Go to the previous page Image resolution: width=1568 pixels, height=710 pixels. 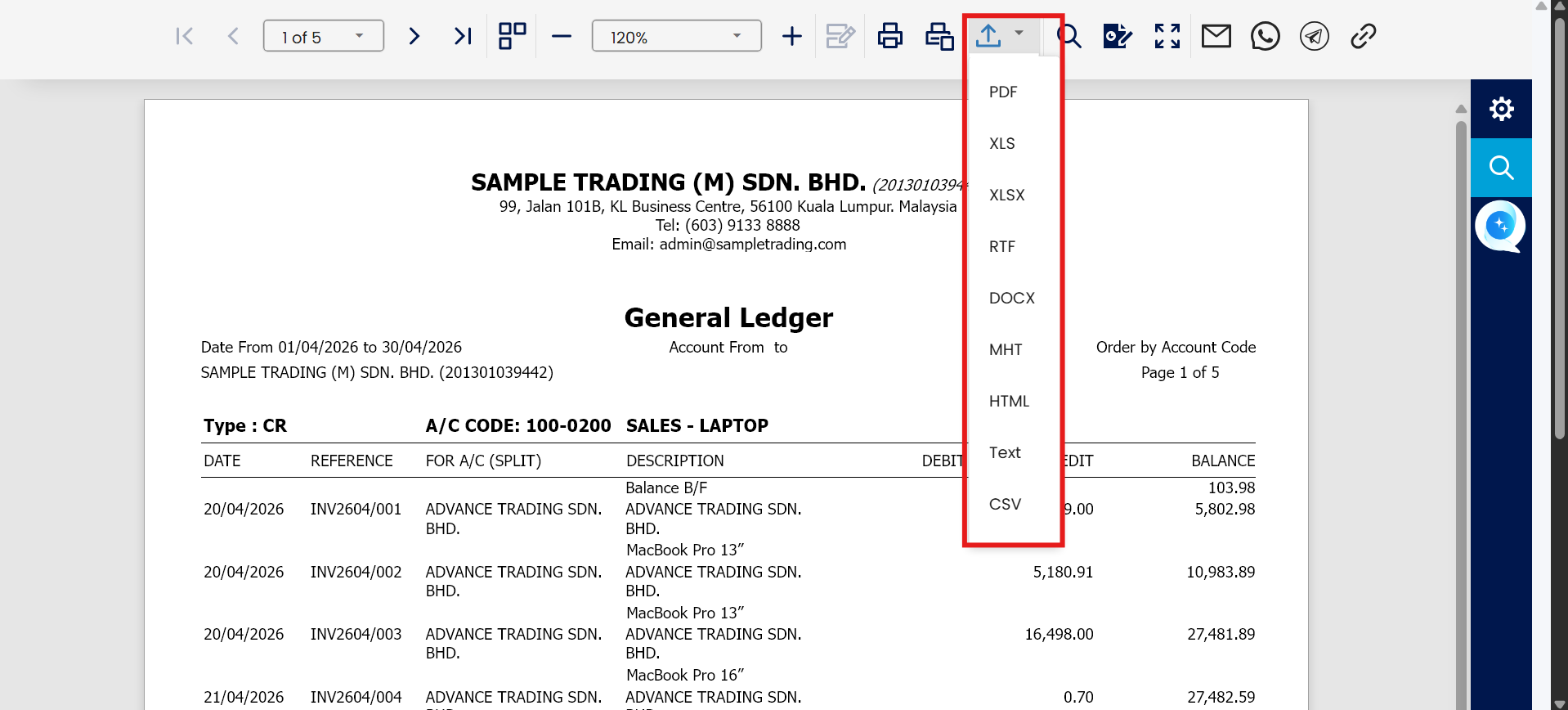(233, 36)
